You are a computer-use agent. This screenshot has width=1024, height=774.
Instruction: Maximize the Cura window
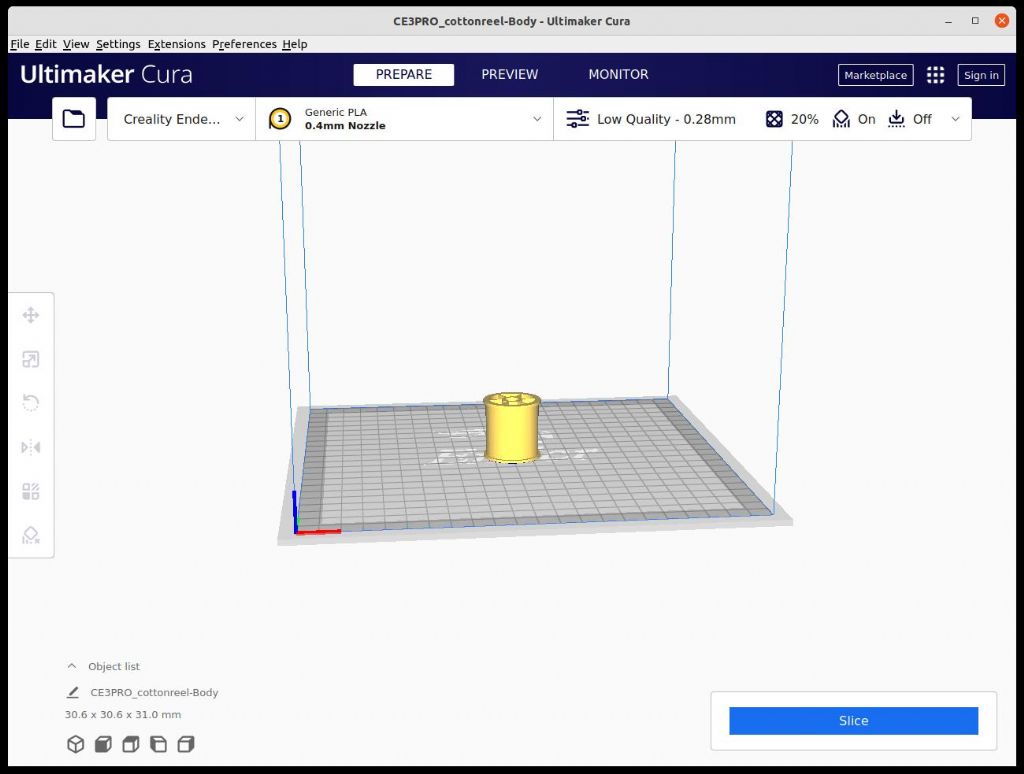click(975, 21)
